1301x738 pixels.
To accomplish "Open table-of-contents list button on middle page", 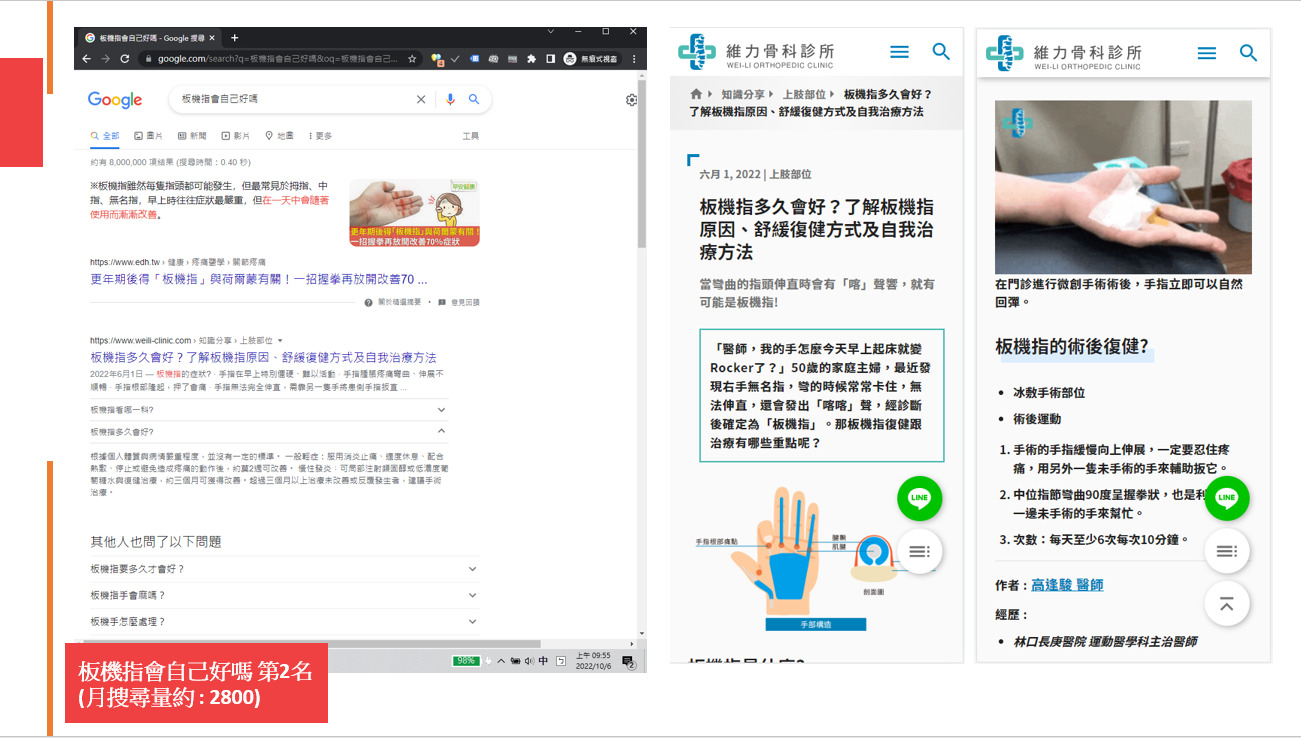I will (x=920, y=551).
